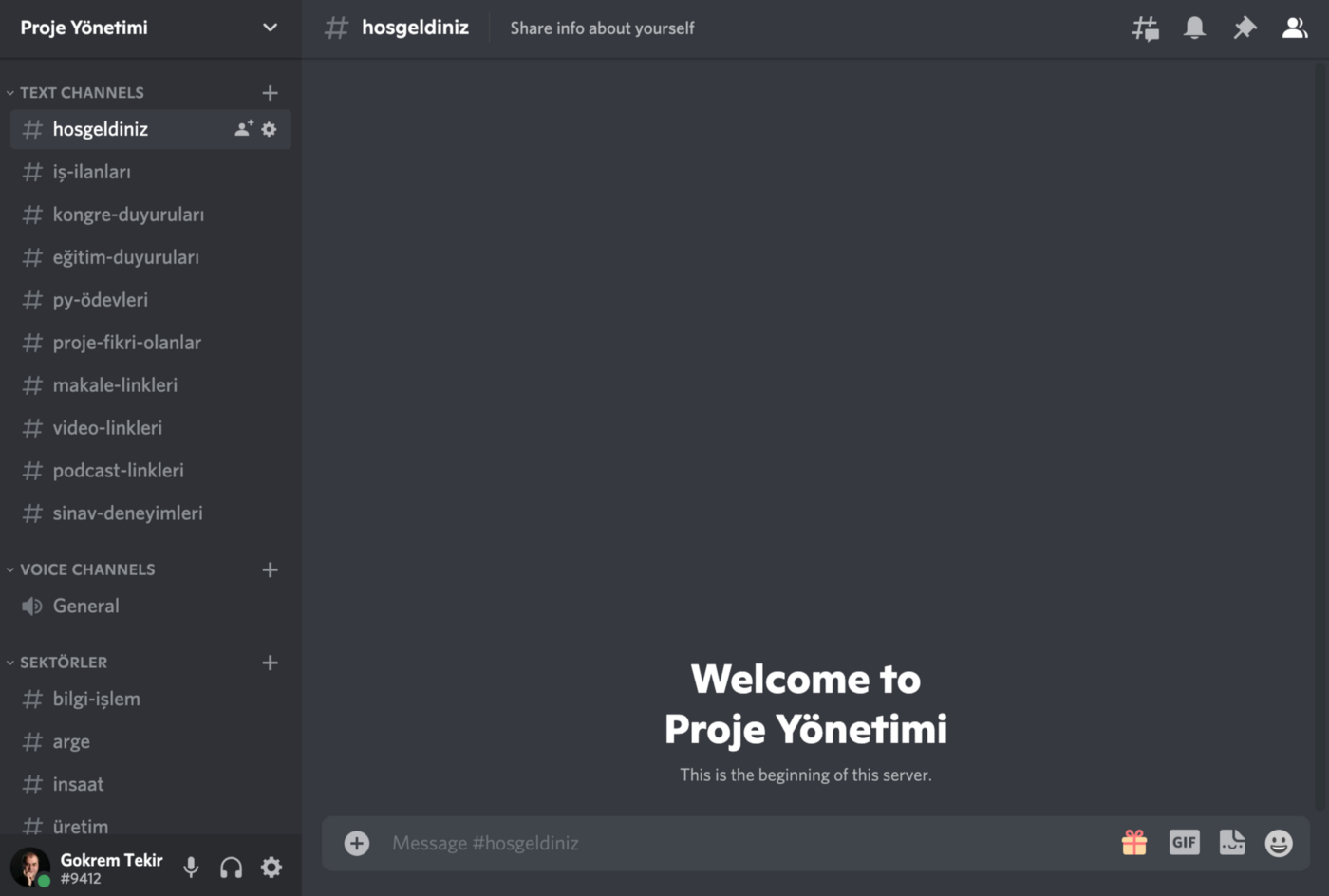
Task: Click the upload attachment plus button
Action: [357, 843]
